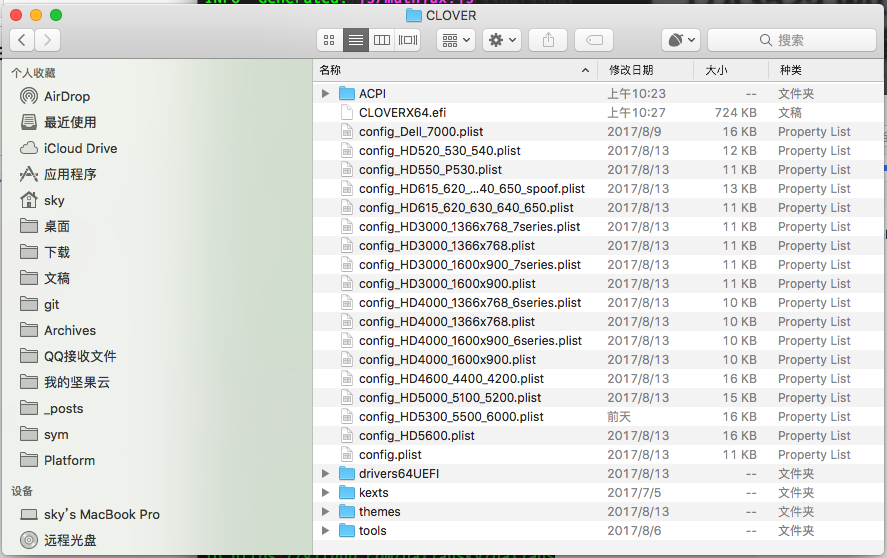Image resolution: width=887 pixels, height=558 pixels.
Task: Go back to previous folder
Action: pyautogui.click(x=22, y=40)
